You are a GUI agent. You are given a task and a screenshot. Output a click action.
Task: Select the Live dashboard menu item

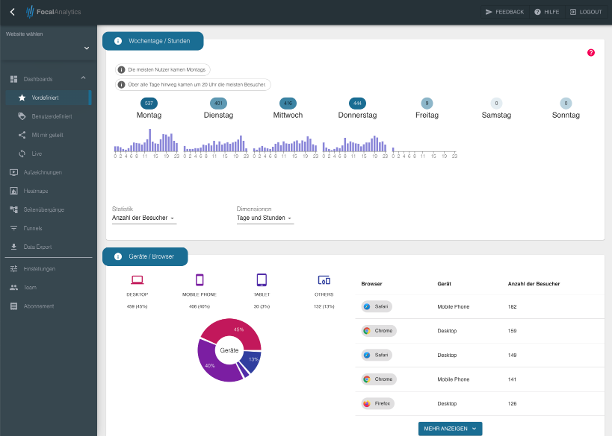tap(36, 153)
